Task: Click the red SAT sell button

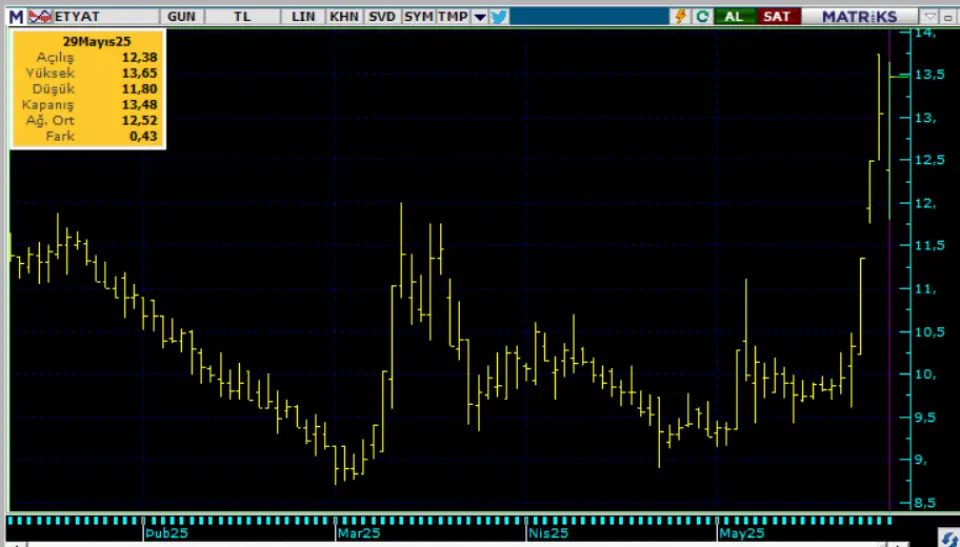Action: 778,17
